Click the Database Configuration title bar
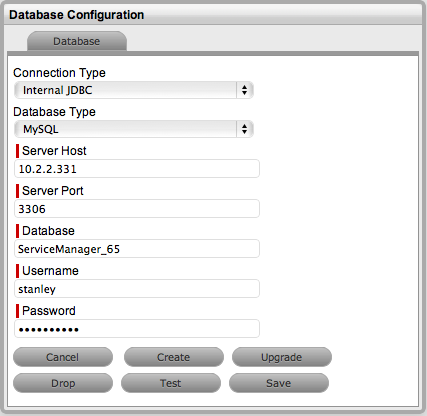427x416 pixels. coord(213,15)
